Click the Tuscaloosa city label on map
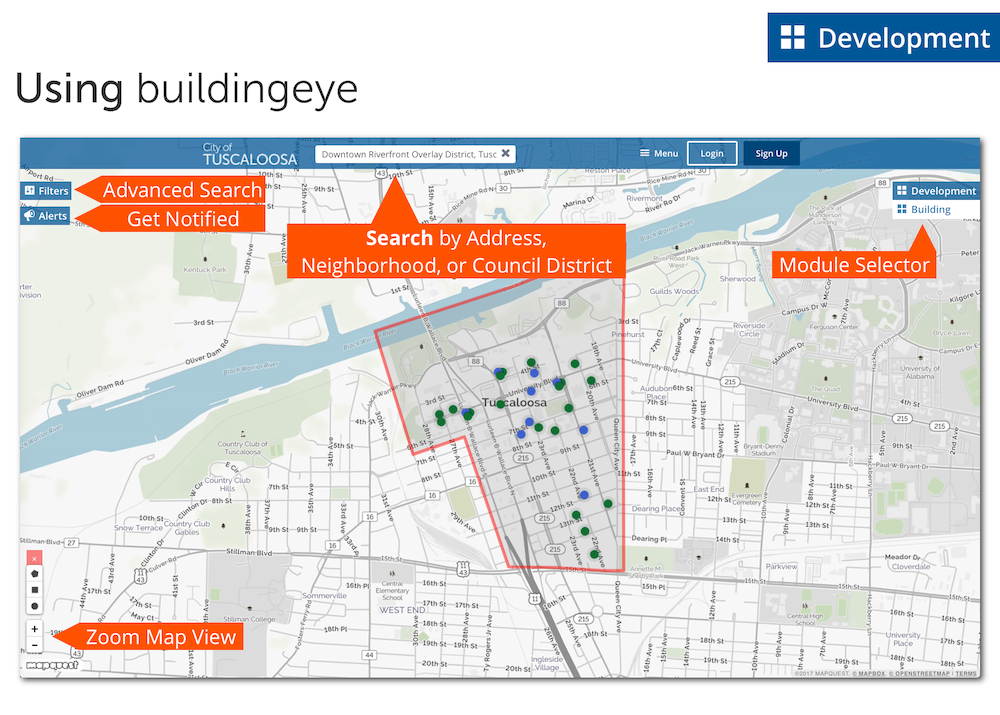This screenshot has height=715, width=1000. point(514,402)
